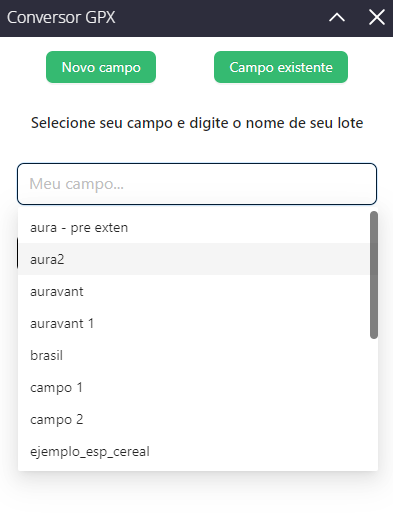
Task: Select the ejemplo_esp_cereal field
Action: (x=194, y=451)
